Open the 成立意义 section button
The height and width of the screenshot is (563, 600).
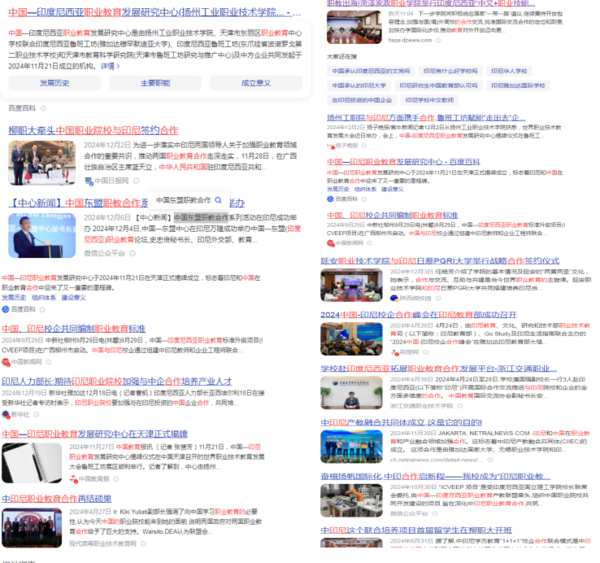click(255, 83)
